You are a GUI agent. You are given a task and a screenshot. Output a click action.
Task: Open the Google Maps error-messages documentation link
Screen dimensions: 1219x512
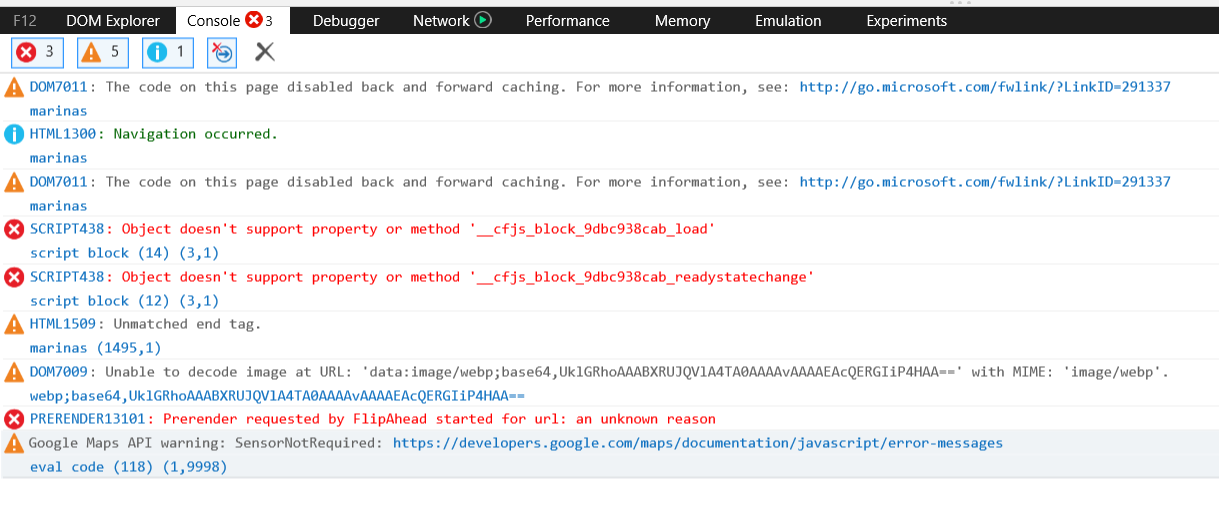click(697, 443)
